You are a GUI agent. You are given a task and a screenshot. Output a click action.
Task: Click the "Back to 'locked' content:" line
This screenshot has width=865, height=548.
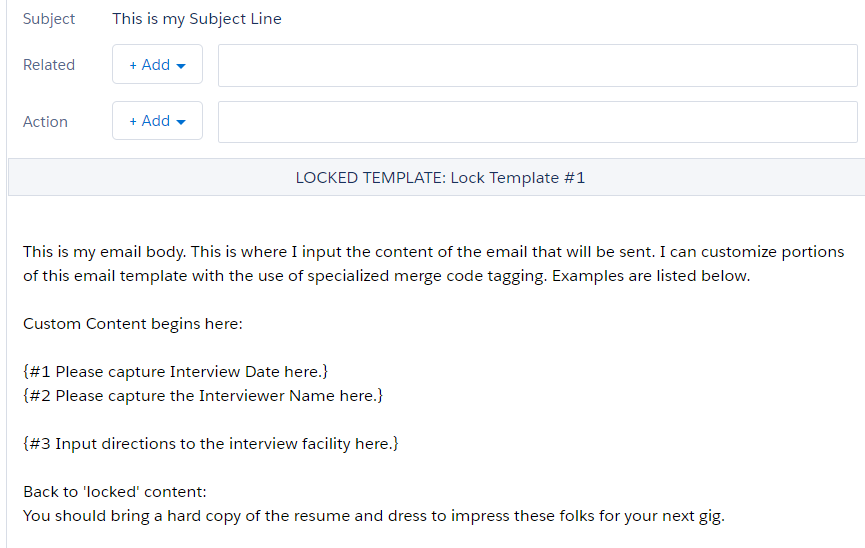point(114,493)
